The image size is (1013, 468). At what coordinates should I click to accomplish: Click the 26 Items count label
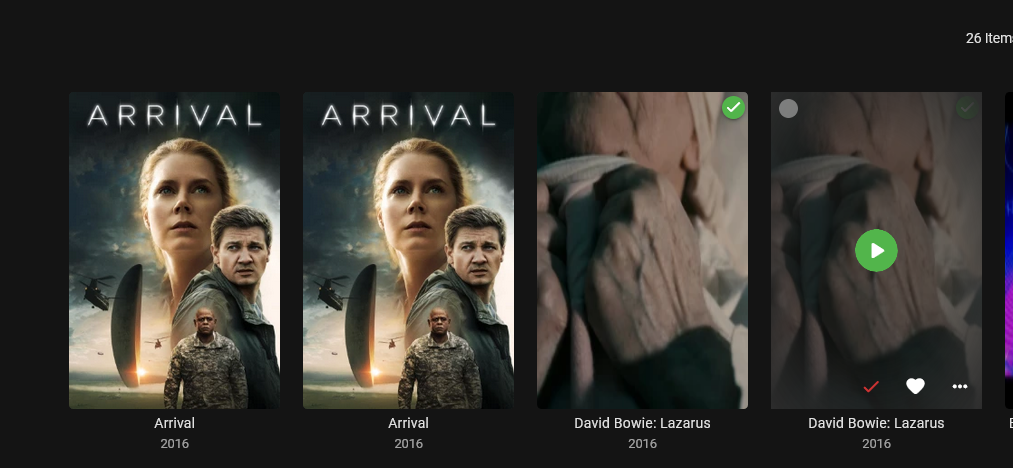click(x=989, y=38)
